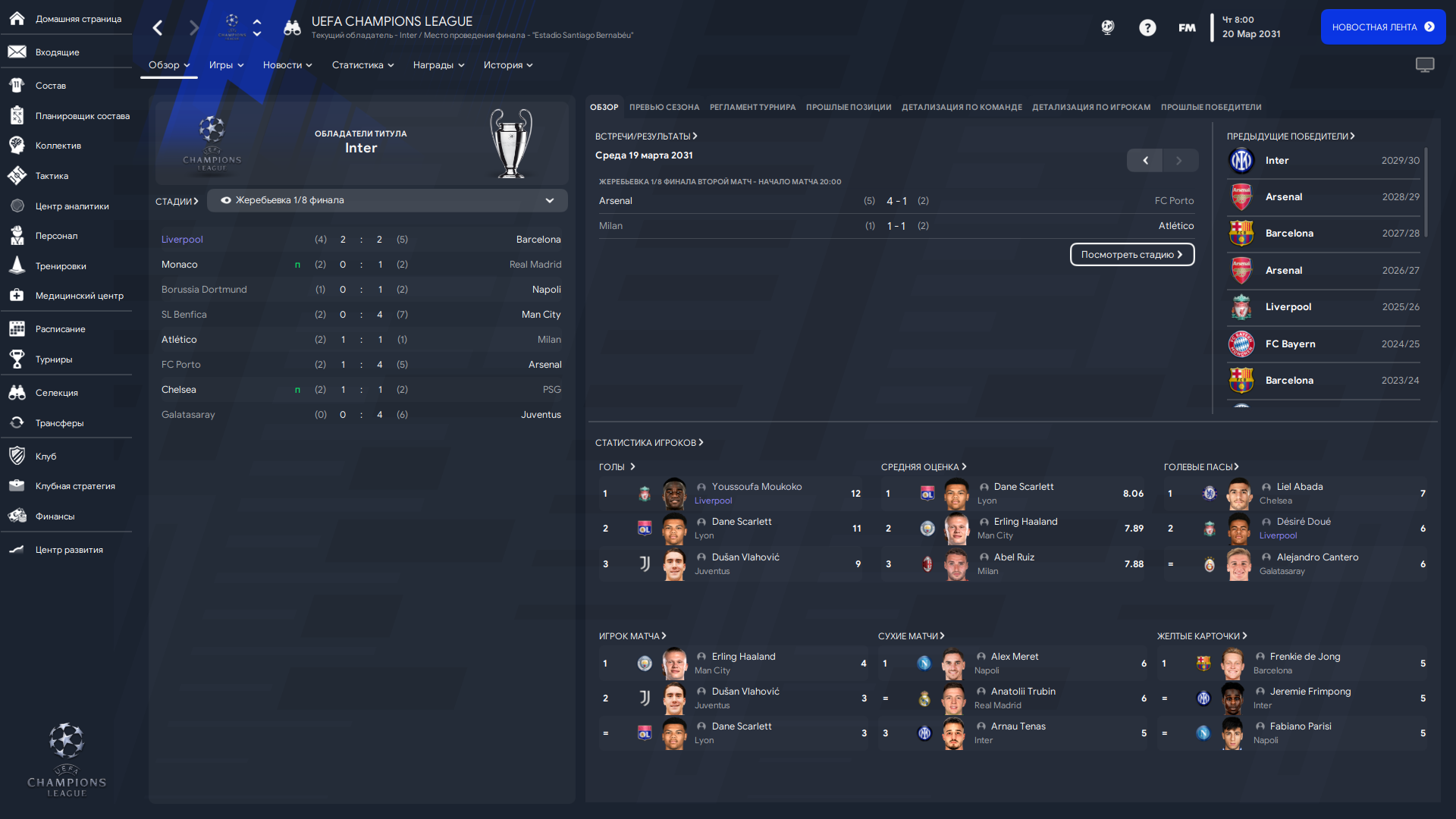
Task: Show previous match day with left arrow
Action: pos(1145,160)
